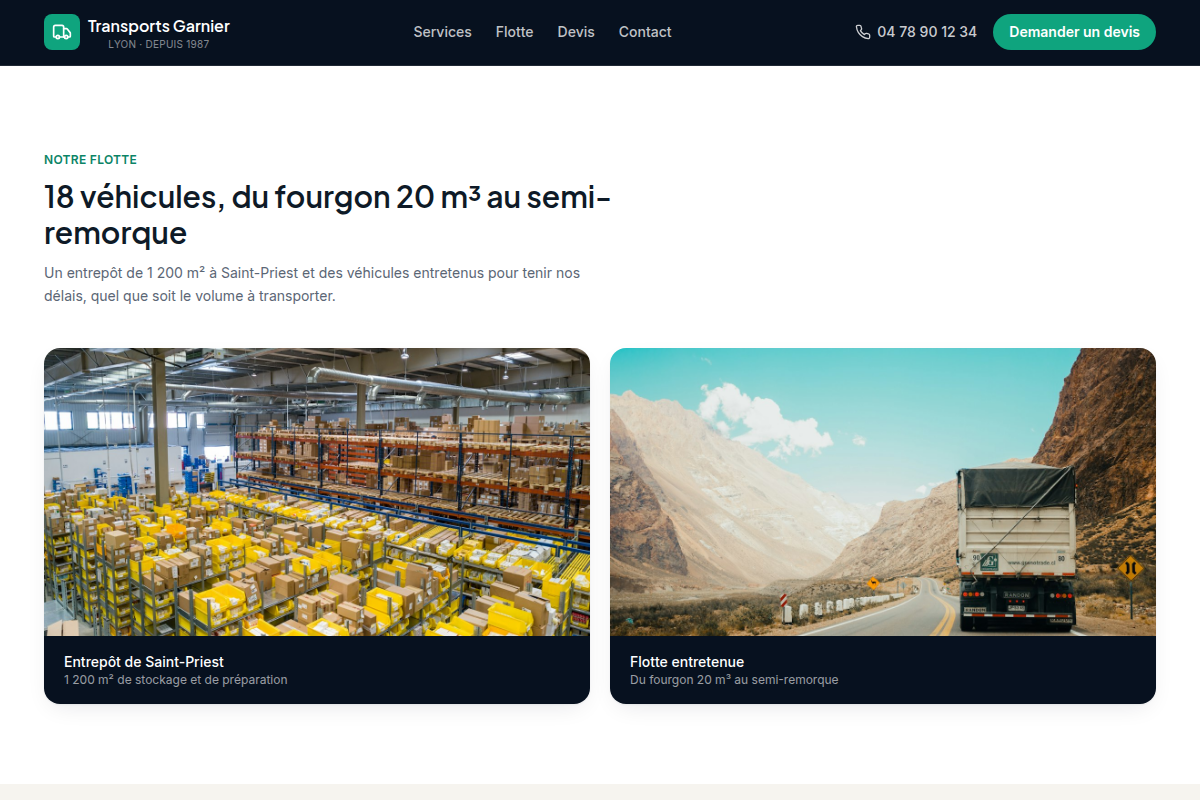Click the green truck logo icon
Screen dimensions: 1200x800
tap(62, 32)
